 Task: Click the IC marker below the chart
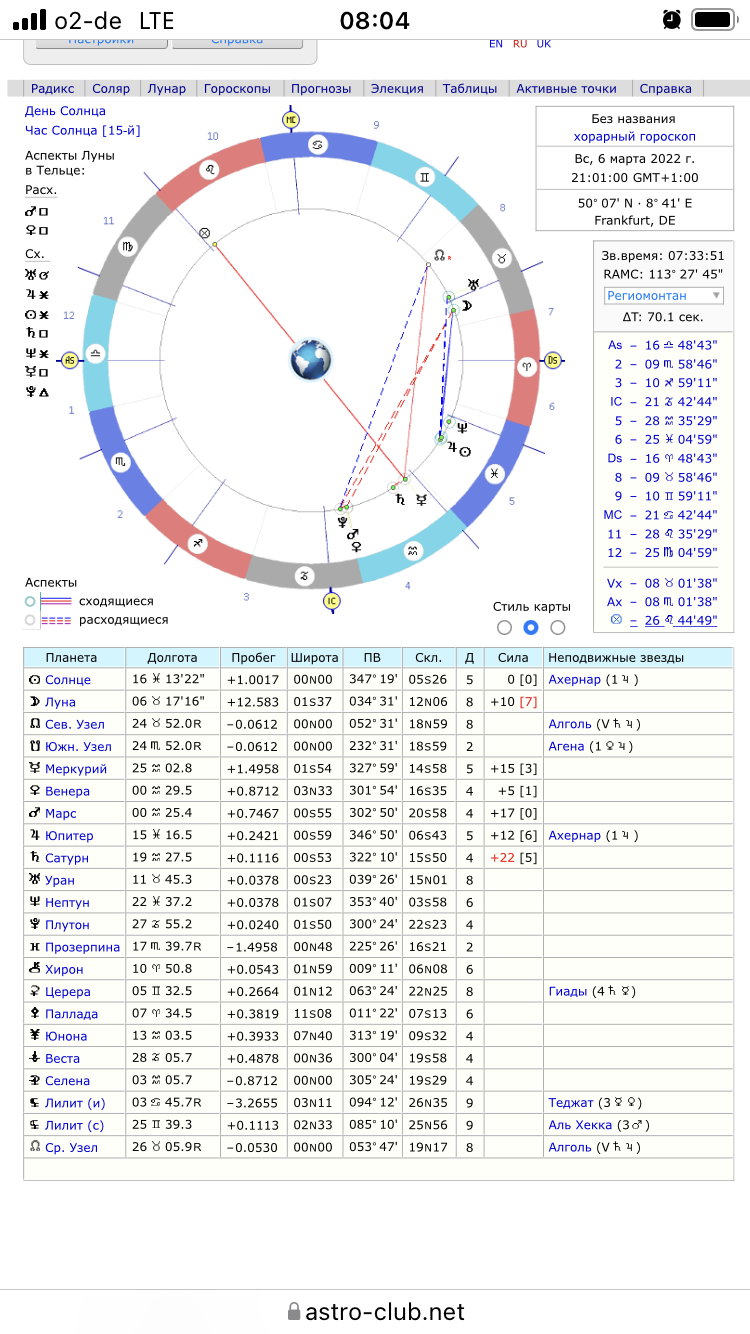coord(331,600)
